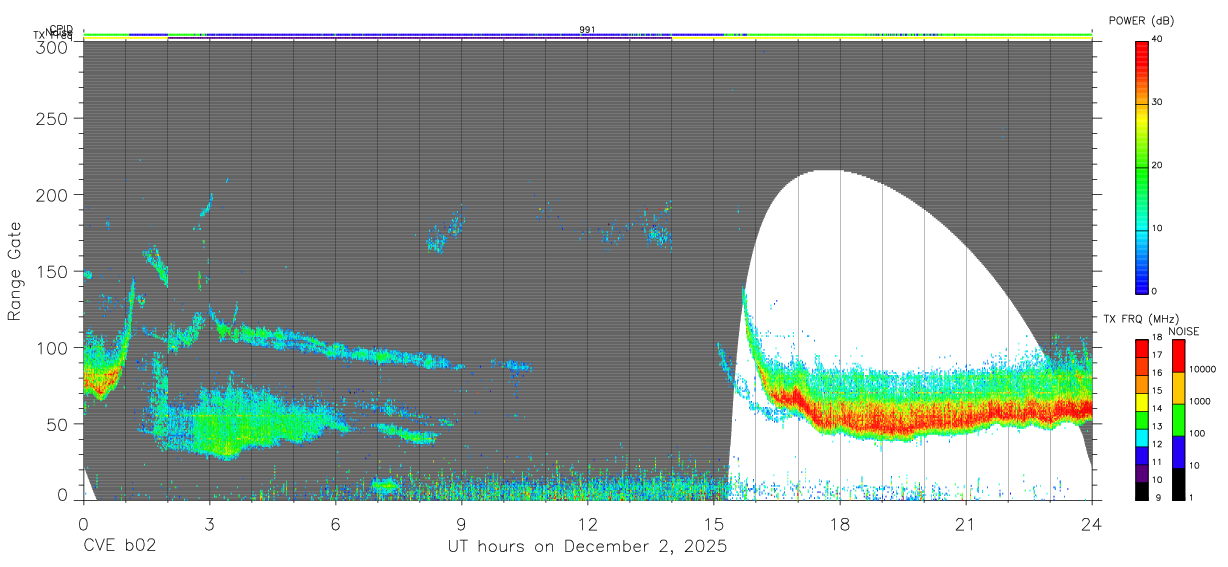Image resolution: width=1228 pixels, height=567 pixels.
Task: Click the 1 tick on NOISE legend
Action: pyautogui.click(x=1191, y=497)
